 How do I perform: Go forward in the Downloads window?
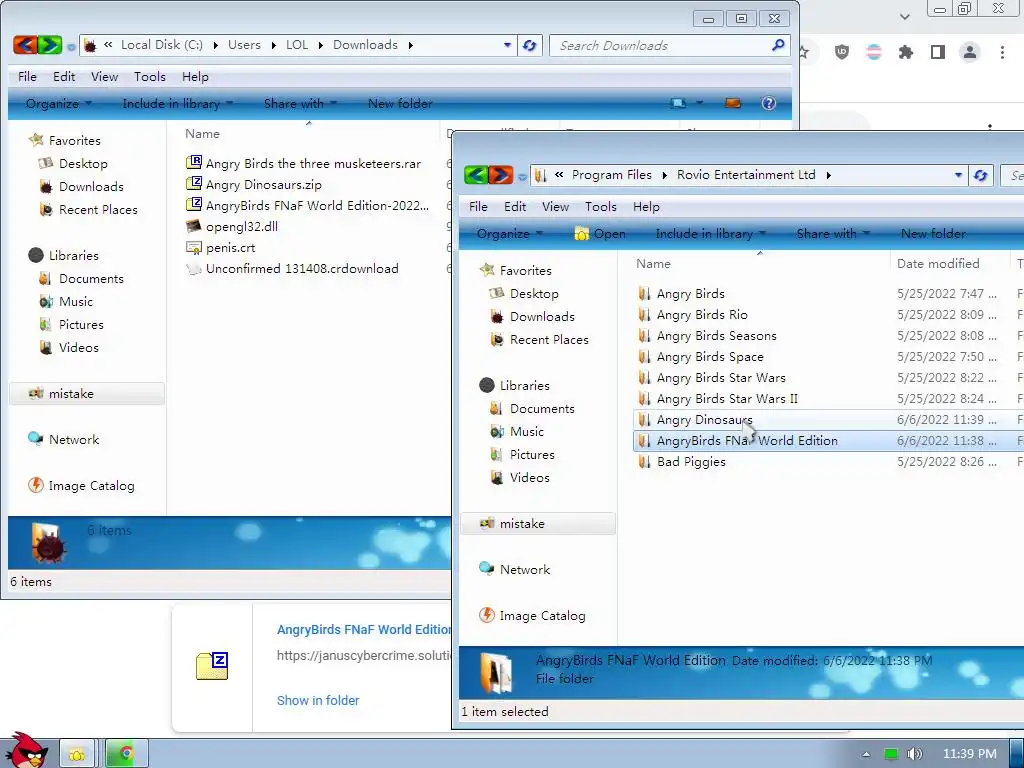[x=50, y=44]
